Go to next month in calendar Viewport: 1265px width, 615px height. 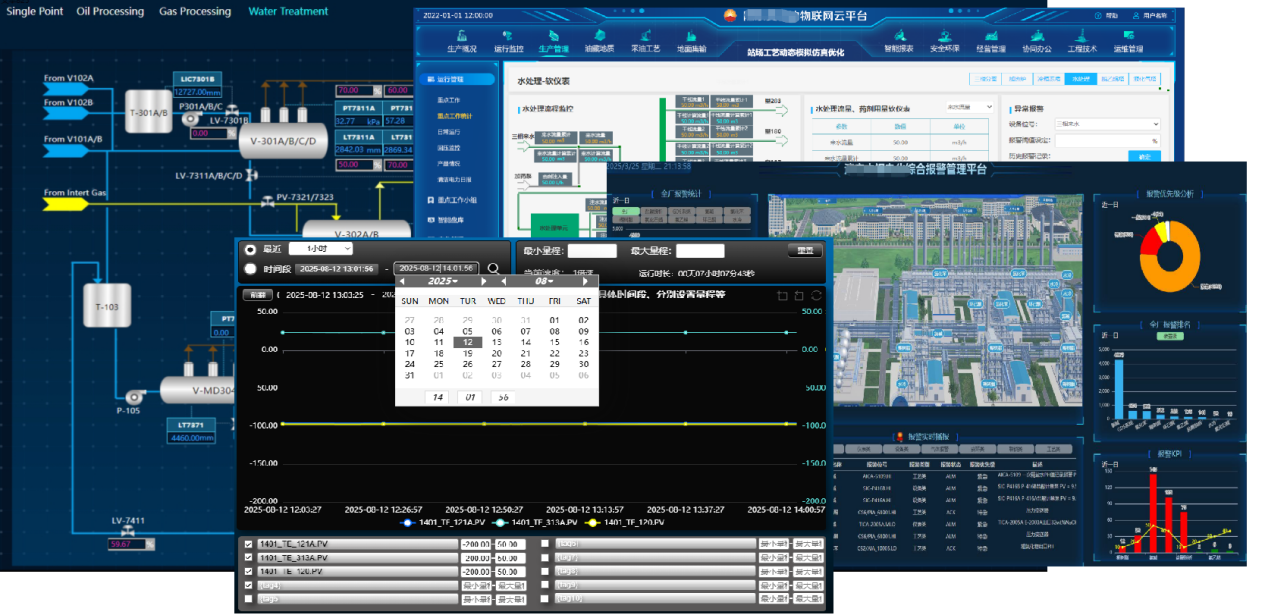(586, 281)
